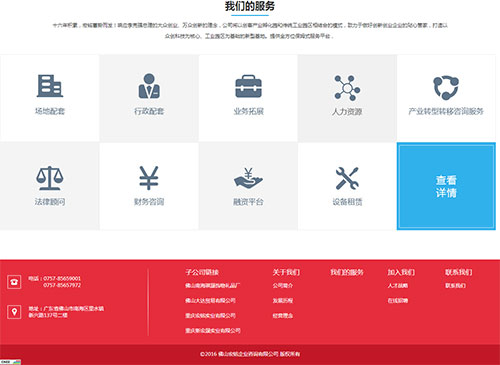The height and width of the screenshot is (365, 500).
Task: Open 我们的服务 footer heading
Action: click(347, 272)
